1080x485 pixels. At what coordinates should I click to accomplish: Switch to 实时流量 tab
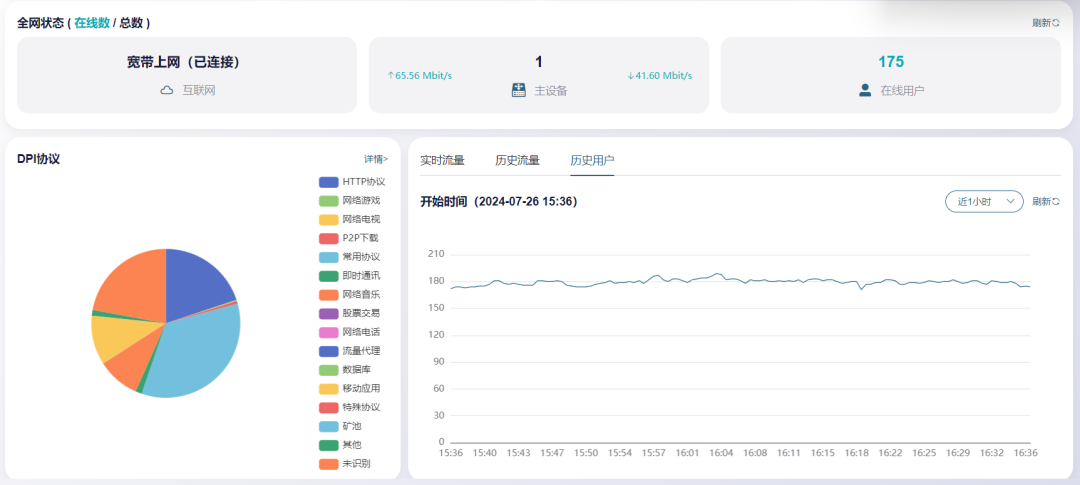click(442, 160)
